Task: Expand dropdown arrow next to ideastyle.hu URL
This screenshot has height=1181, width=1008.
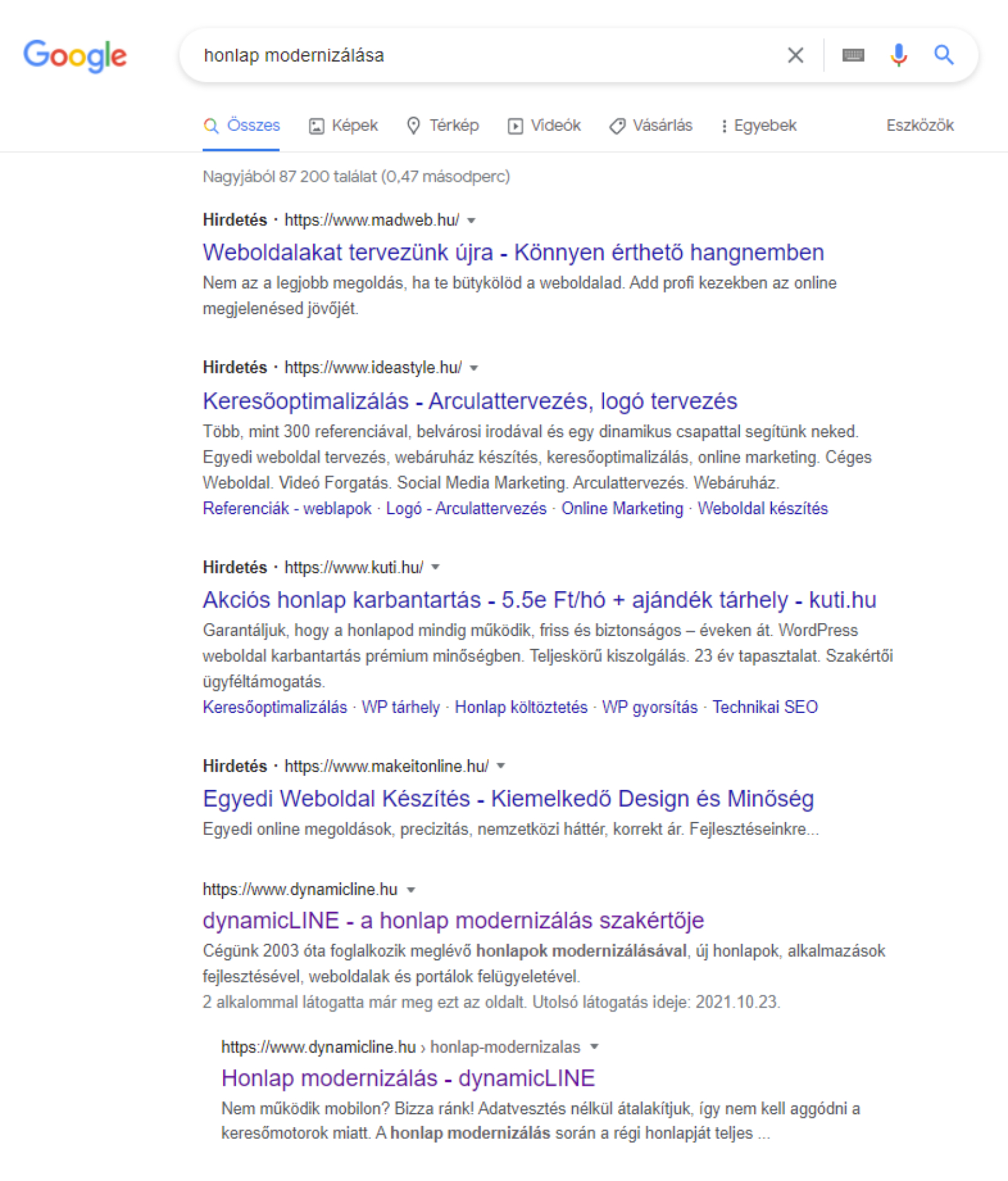Action: point(474,369)
